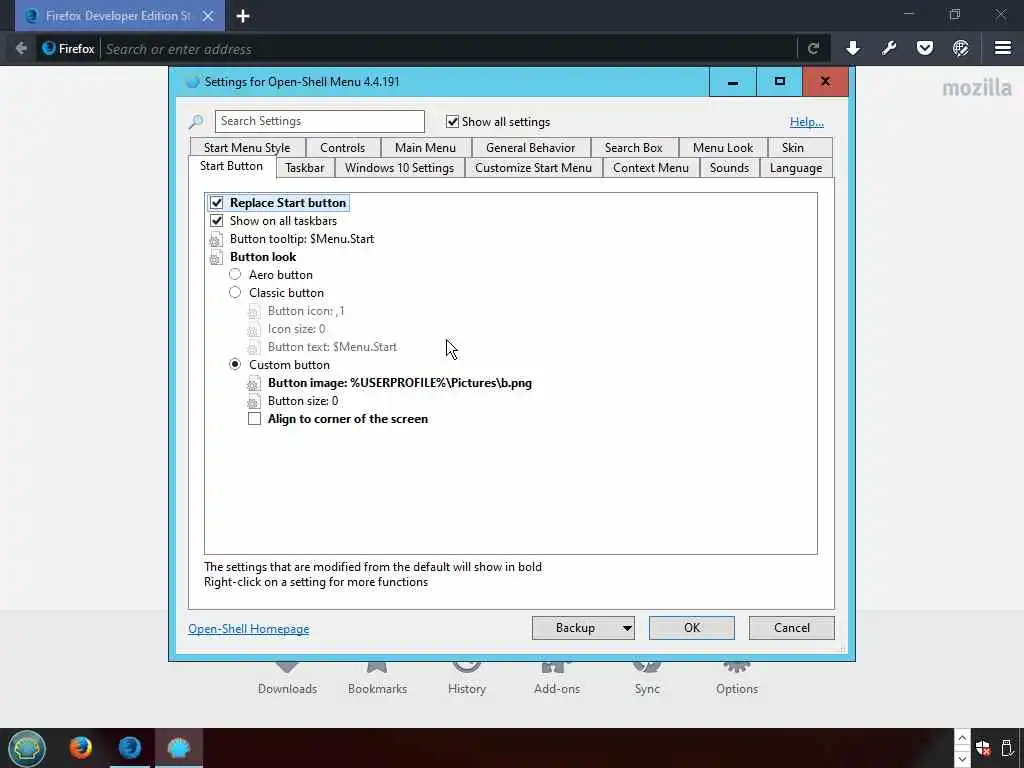Image resolution: width=1024 pixels, height=768 pixels.
Task: Open the Open-Shell Homepage link
Action: [x=249, y=629]
